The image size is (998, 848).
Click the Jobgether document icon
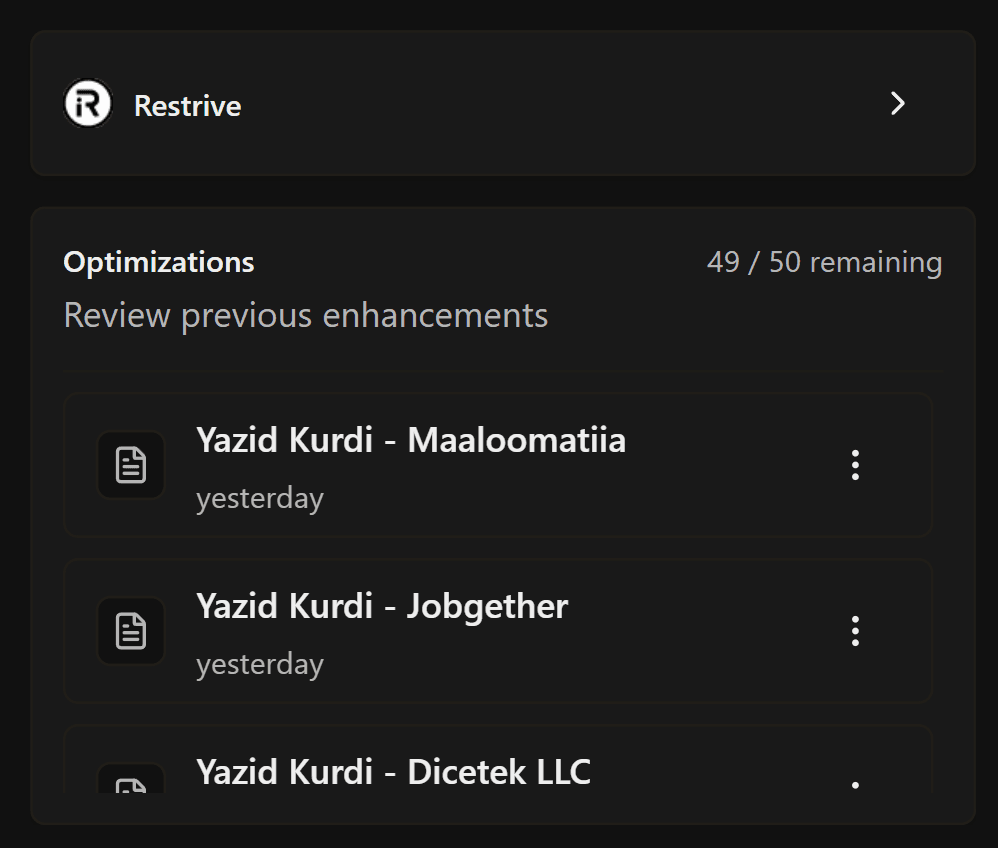pyautogui.click(x=131, y=631)
